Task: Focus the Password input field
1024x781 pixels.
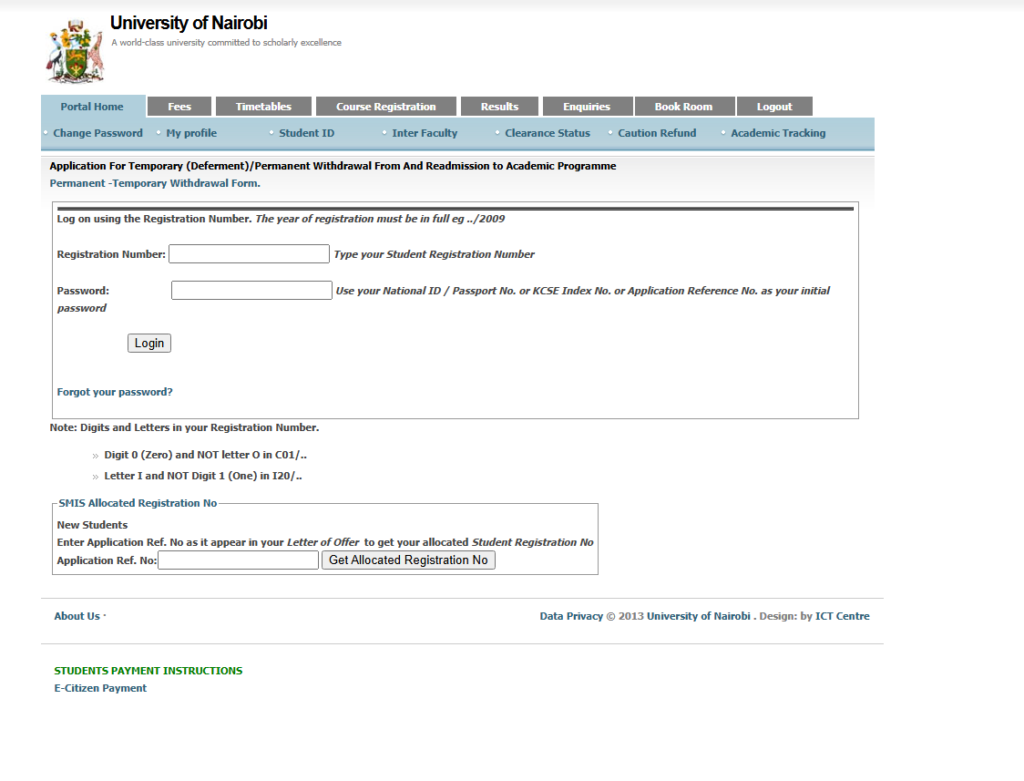Action: (251, 290)
